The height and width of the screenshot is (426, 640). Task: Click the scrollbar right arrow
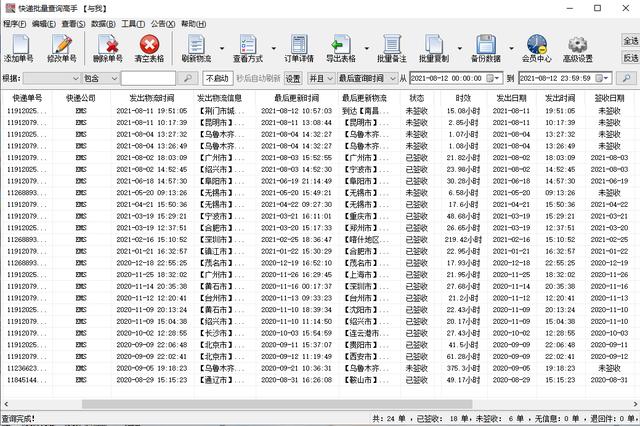click(x=635, y=404)
